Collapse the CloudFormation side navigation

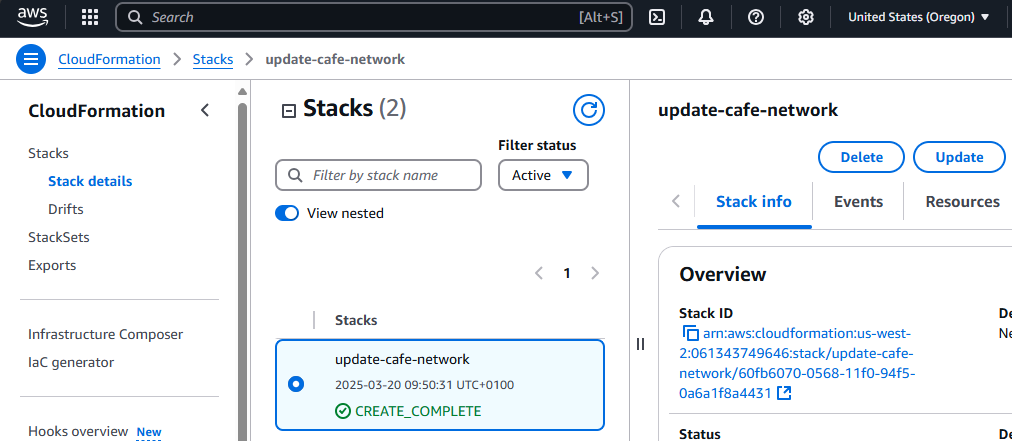click(x=205, y=110)
